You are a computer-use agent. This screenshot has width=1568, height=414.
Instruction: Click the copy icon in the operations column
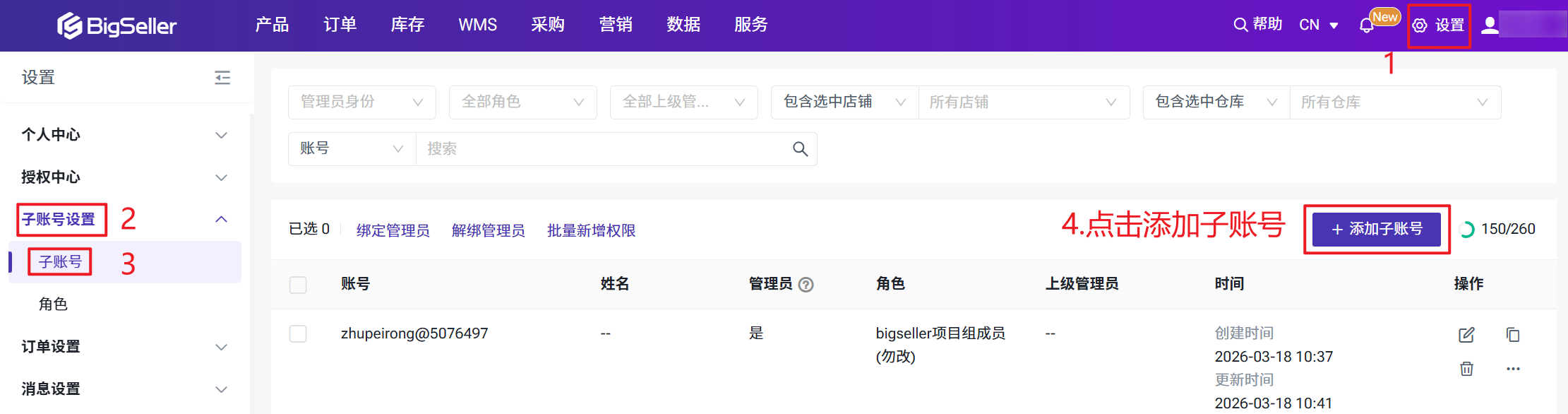click(x=1512, y=335)
